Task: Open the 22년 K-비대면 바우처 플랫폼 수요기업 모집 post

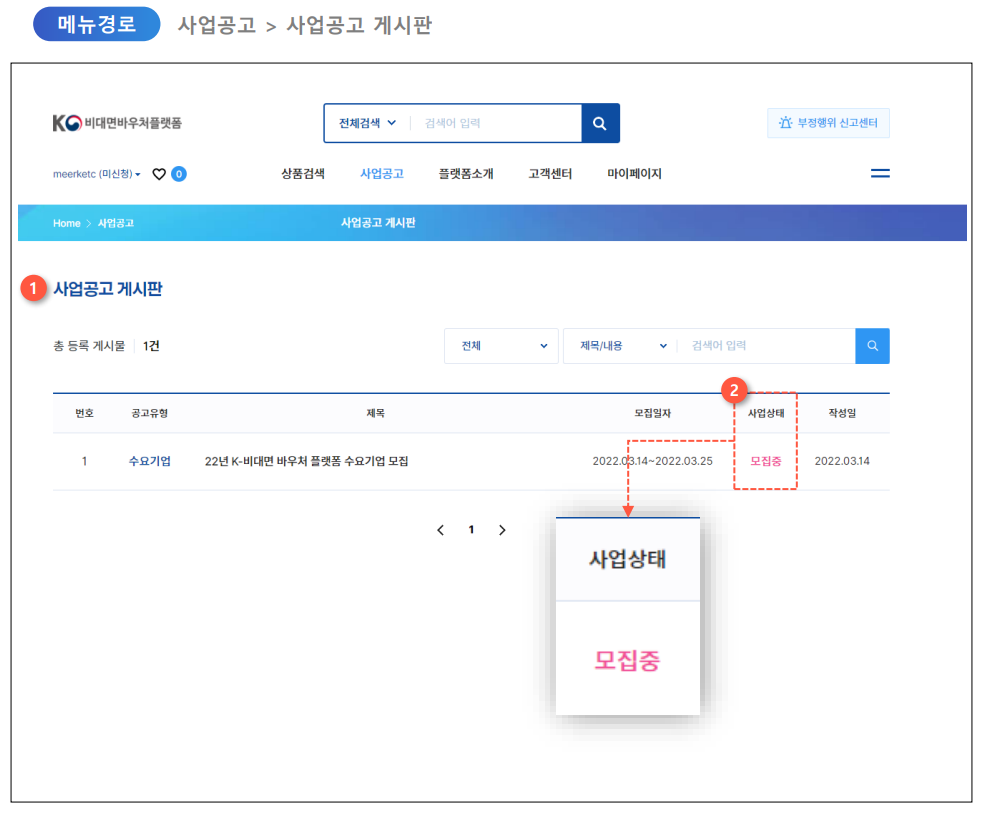Action: (x=307, y=462)
